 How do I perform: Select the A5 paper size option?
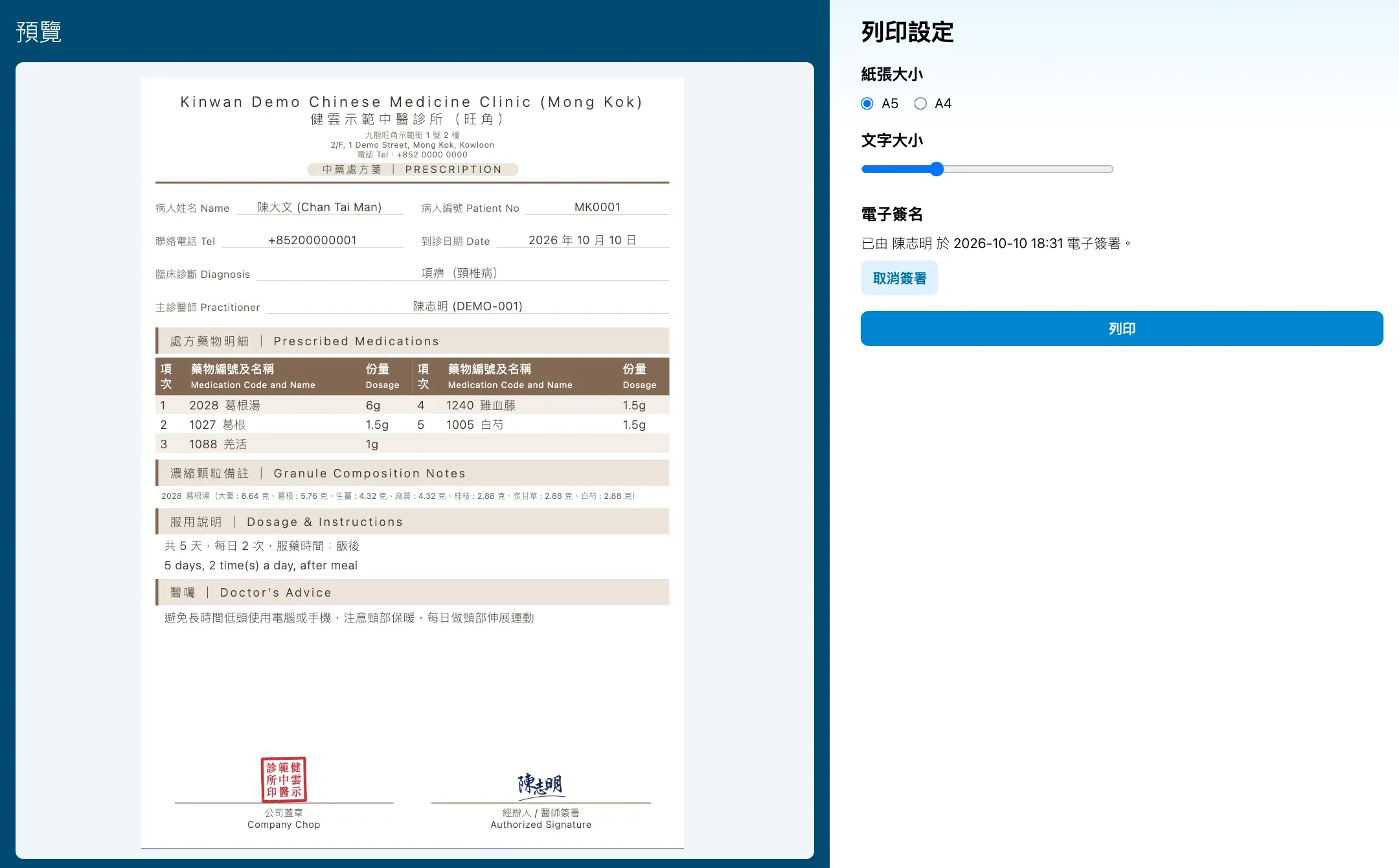tap(867, 104)
